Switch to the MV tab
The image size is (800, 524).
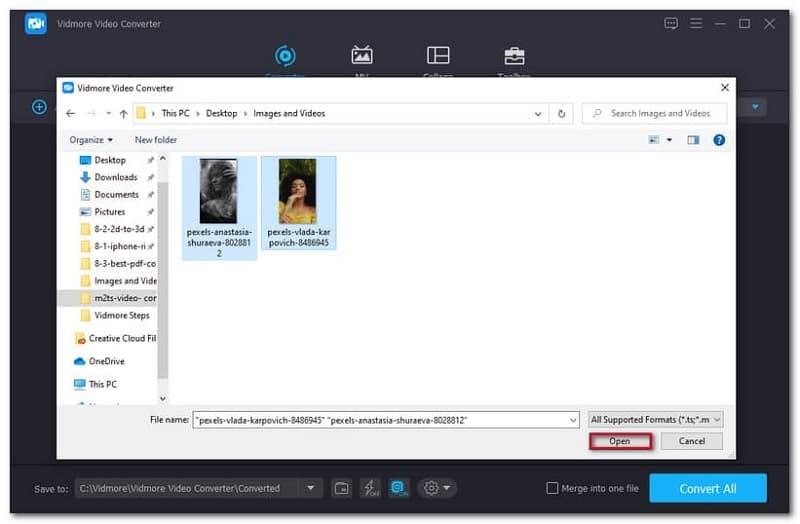(362, 55)
